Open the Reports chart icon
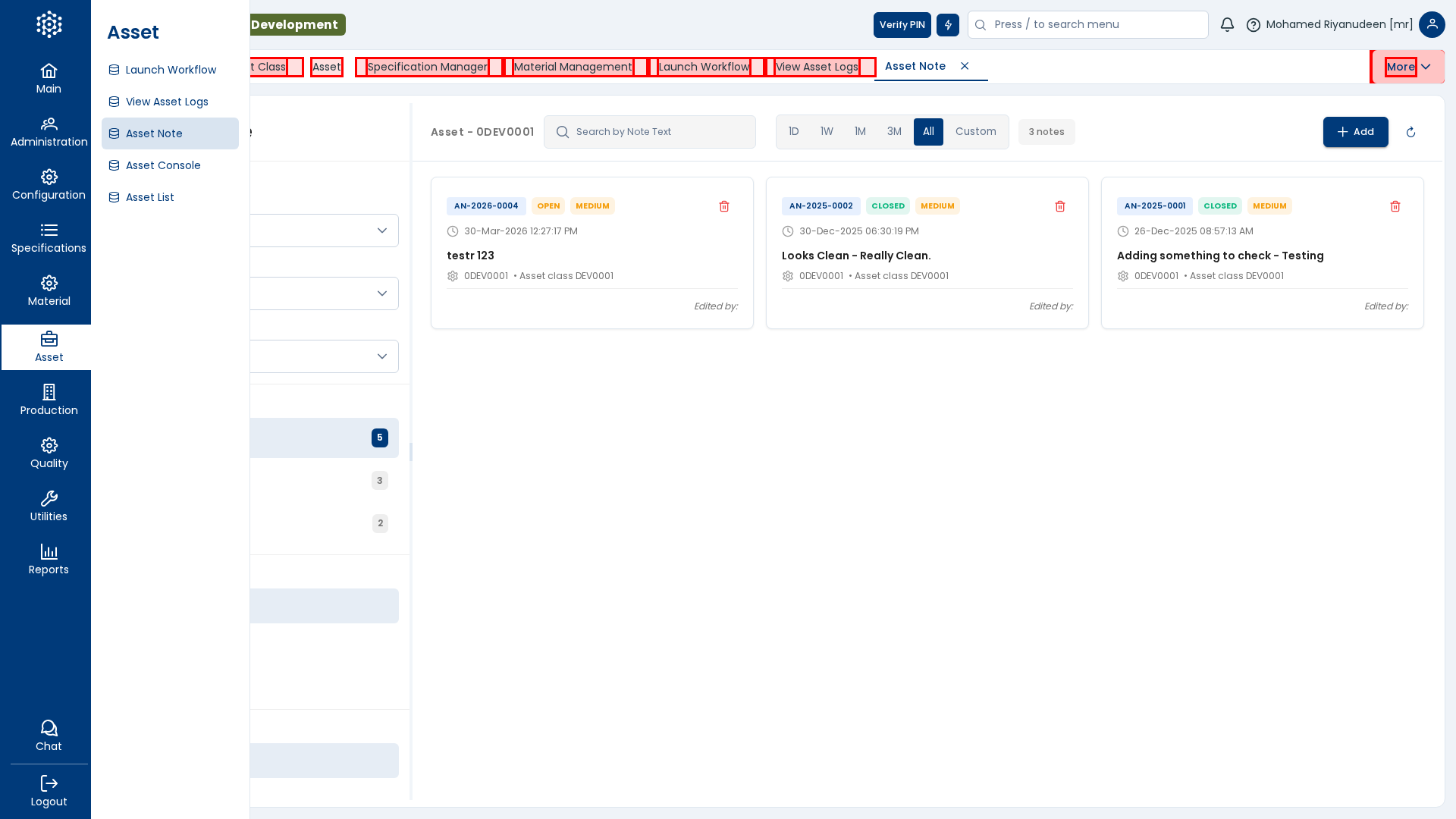This screenshot has width=1456, height=819. (x=49, y=559)
